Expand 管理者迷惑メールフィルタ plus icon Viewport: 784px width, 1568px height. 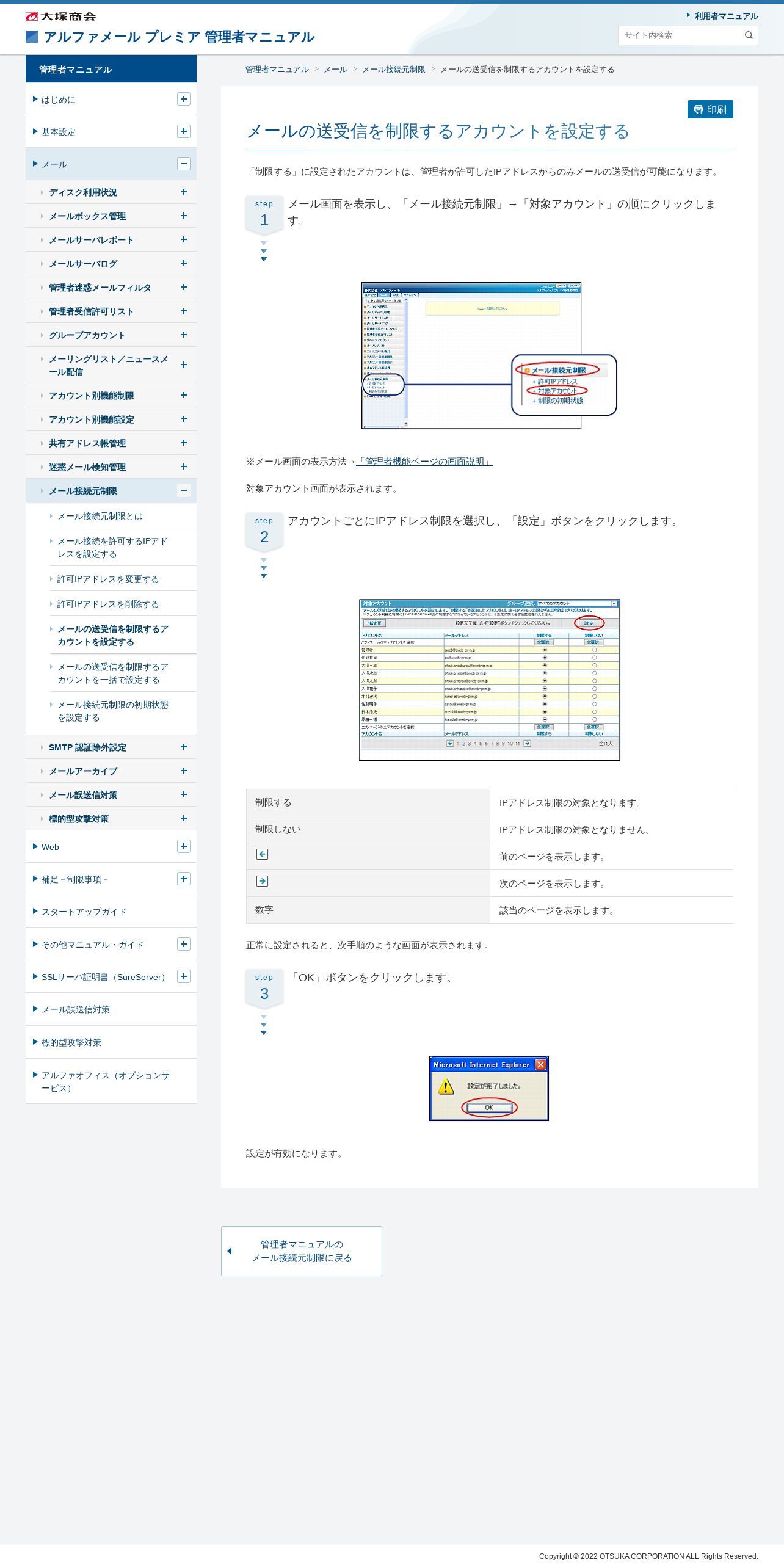(184, 287)
